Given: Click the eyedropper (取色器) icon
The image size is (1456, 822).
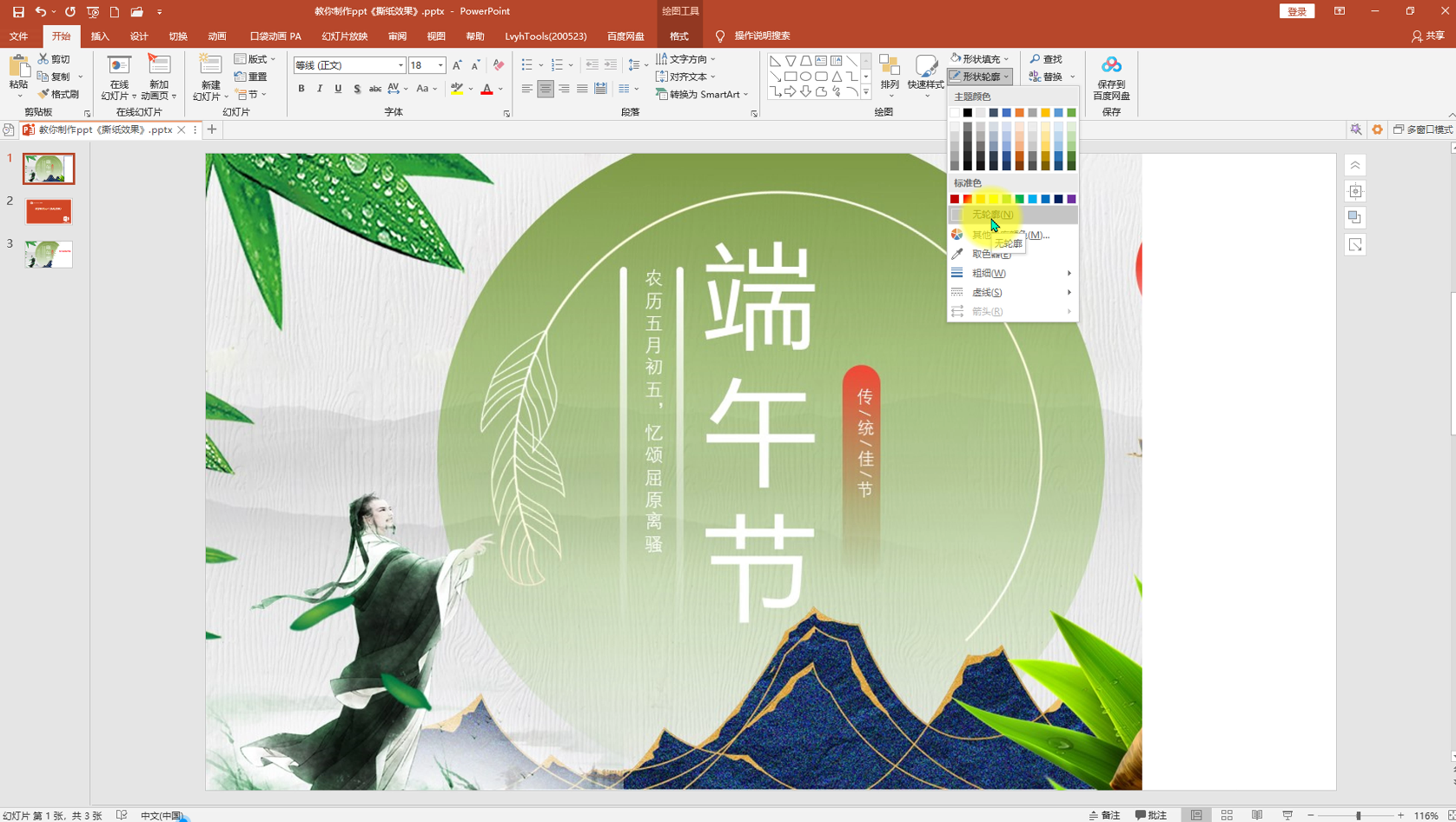Looking at the screenshot, I should 957,254.
